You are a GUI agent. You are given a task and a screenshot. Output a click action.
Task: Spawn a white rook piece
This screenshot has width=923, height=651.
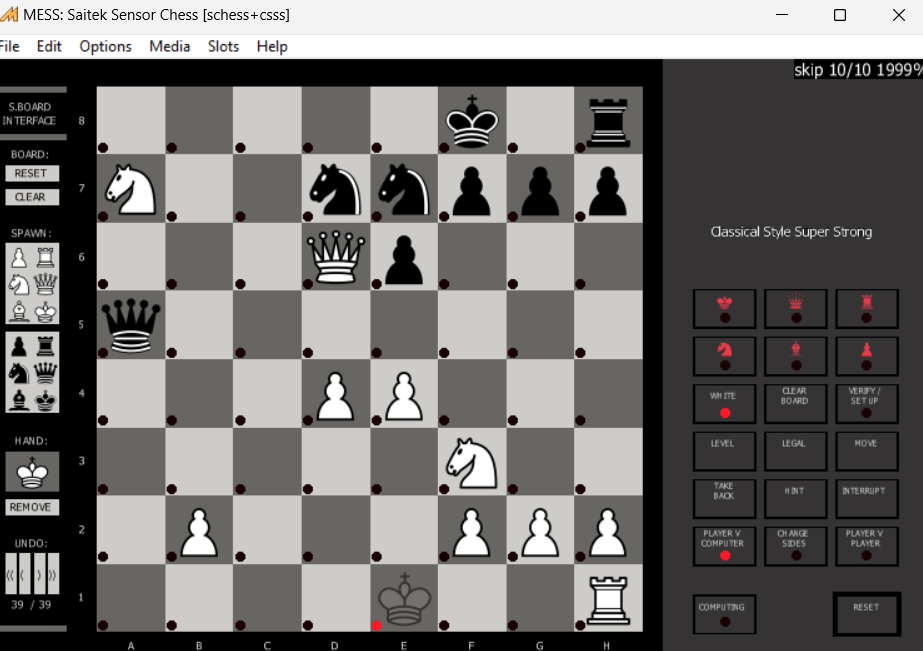(x=45, y=258)
